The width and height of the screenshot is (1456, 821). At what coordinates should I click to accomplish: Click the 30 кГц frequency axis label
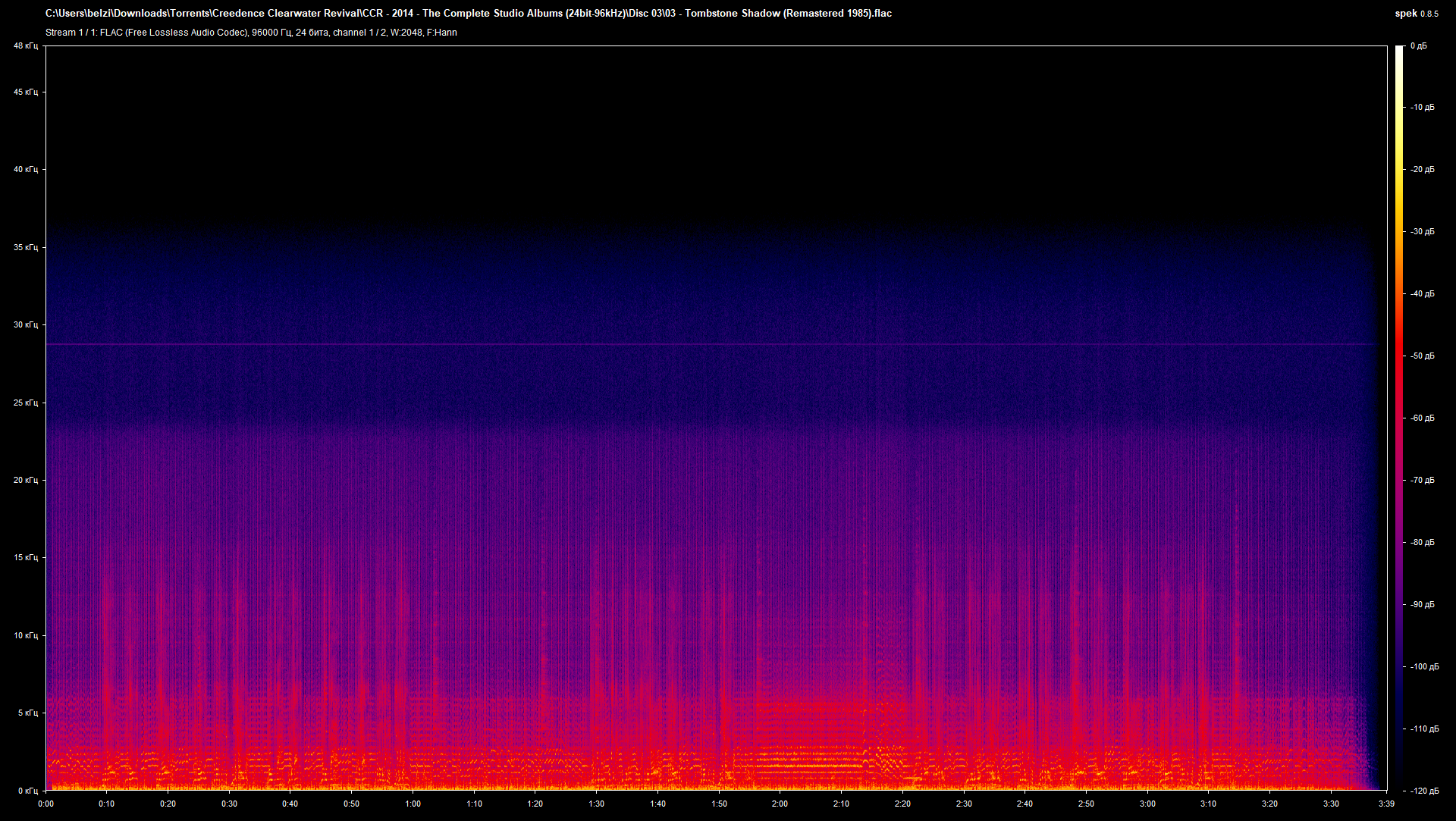coord(25,324)
